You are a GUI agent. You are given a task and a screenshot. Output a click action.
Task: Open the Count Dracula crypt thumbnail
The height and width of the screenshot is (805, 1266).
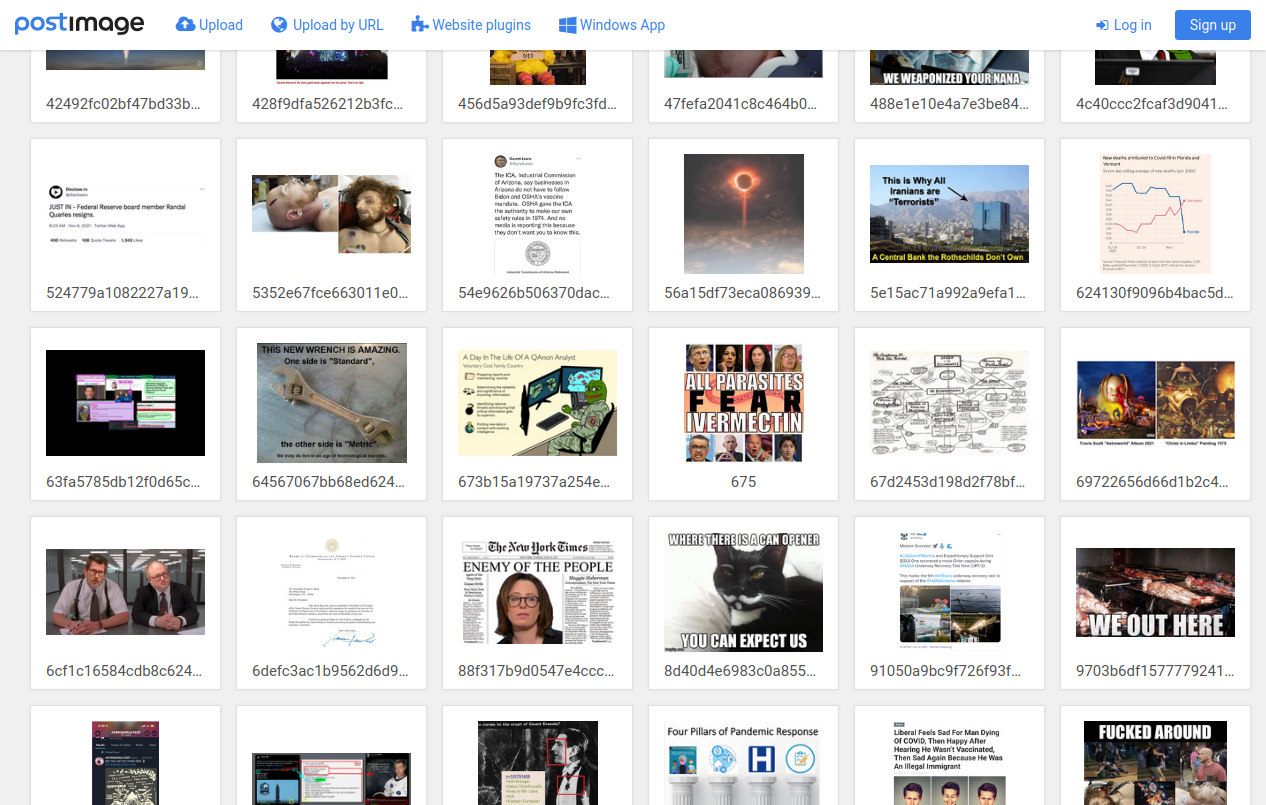537,763
